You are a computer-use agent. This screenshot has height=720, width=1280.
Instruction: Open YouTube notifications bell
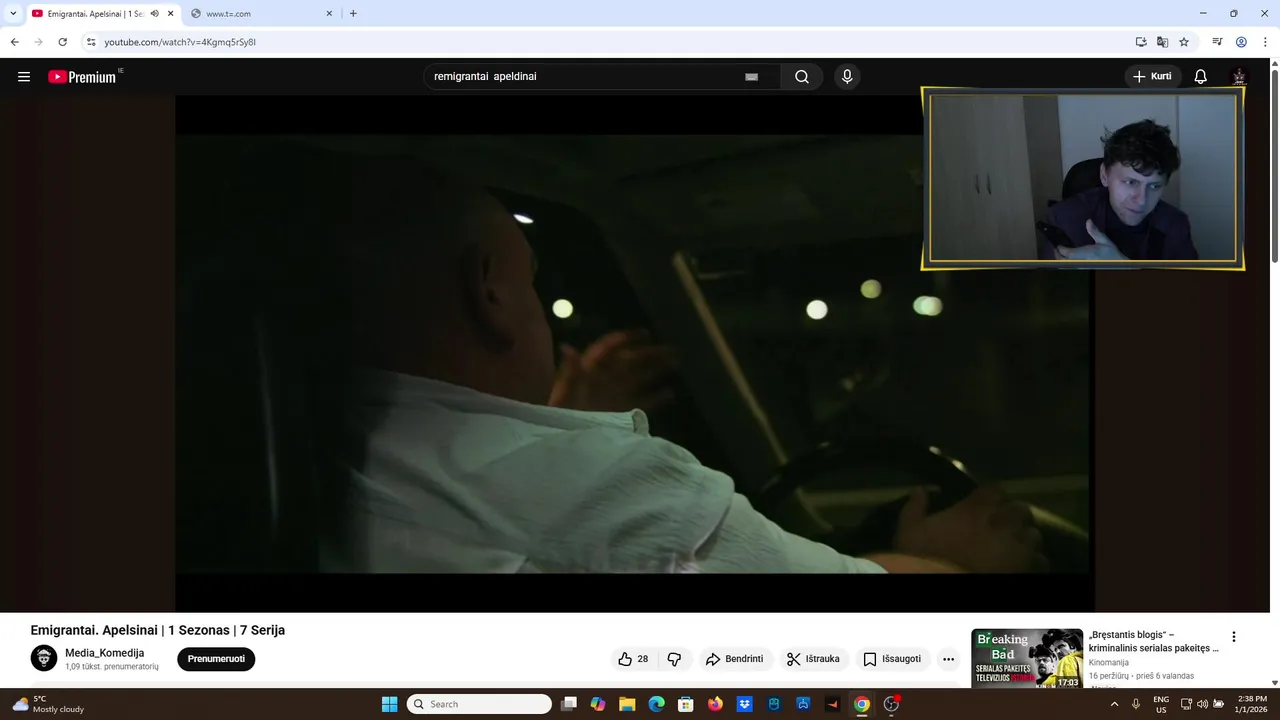click(x=1201, y=77)
